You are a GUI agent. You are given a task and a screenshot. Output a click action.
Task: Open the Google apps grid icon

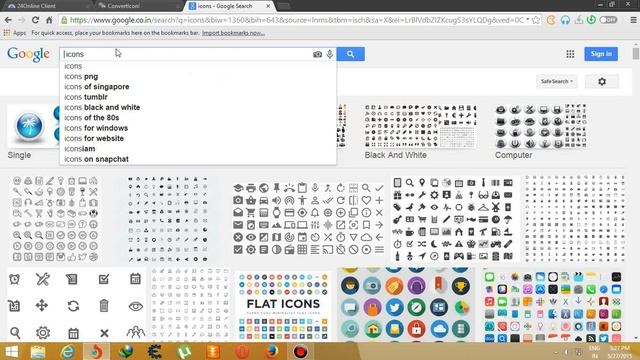(570, 54)
